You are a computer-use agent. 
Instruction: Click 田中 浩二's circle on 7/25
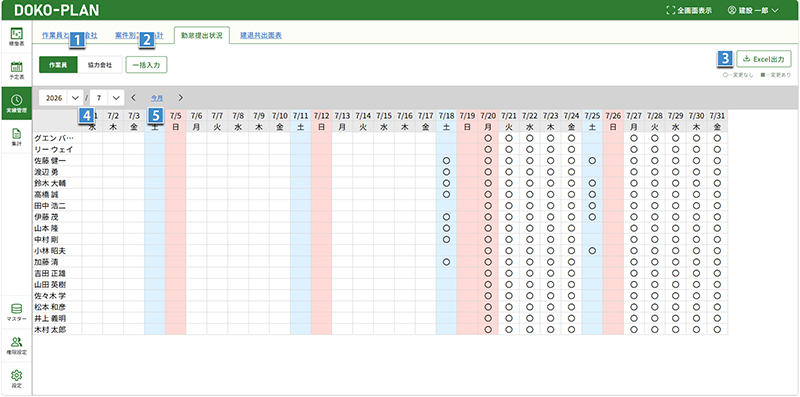(592, 205)
